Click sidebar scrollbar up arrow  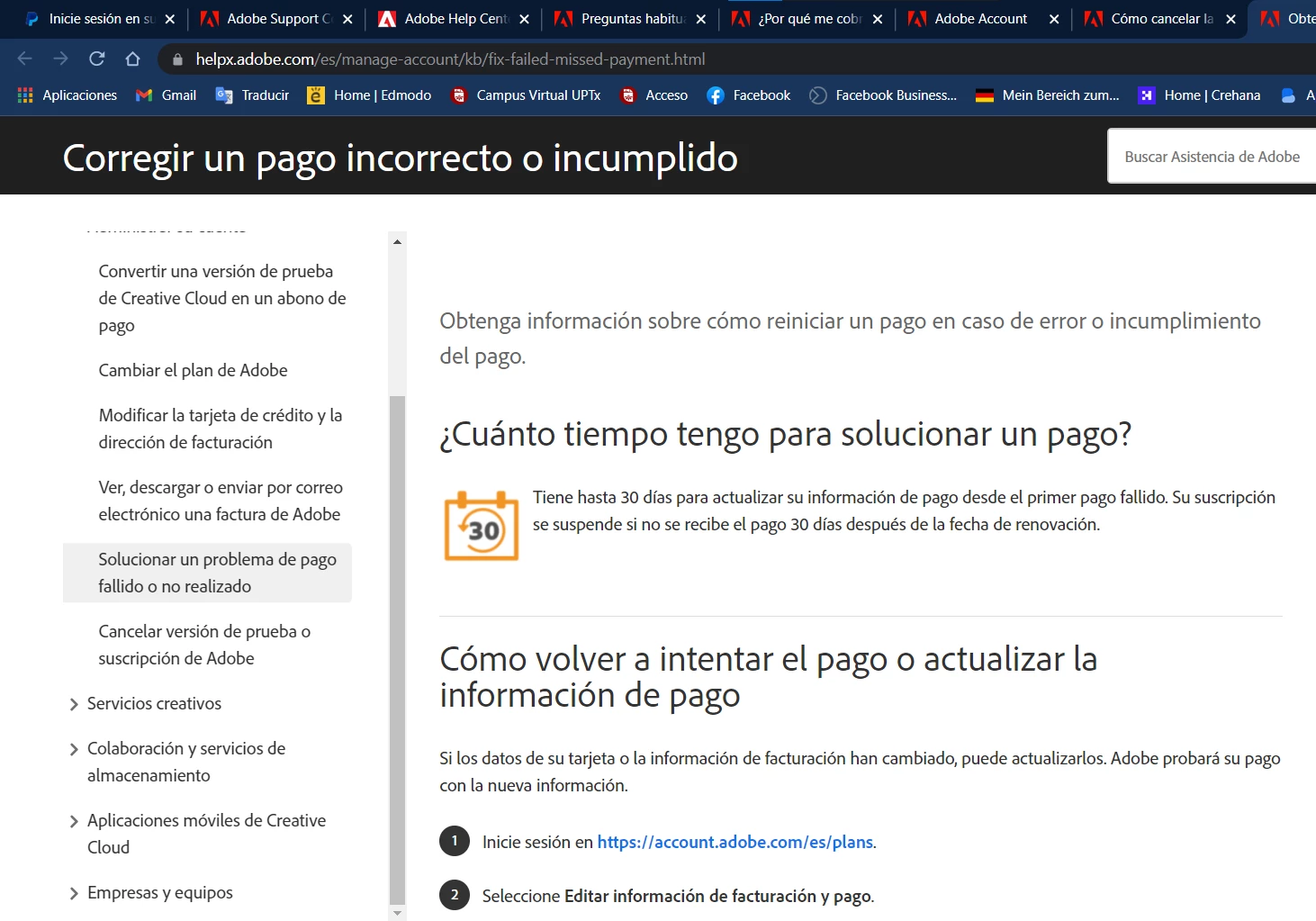(x=397, y=241)
